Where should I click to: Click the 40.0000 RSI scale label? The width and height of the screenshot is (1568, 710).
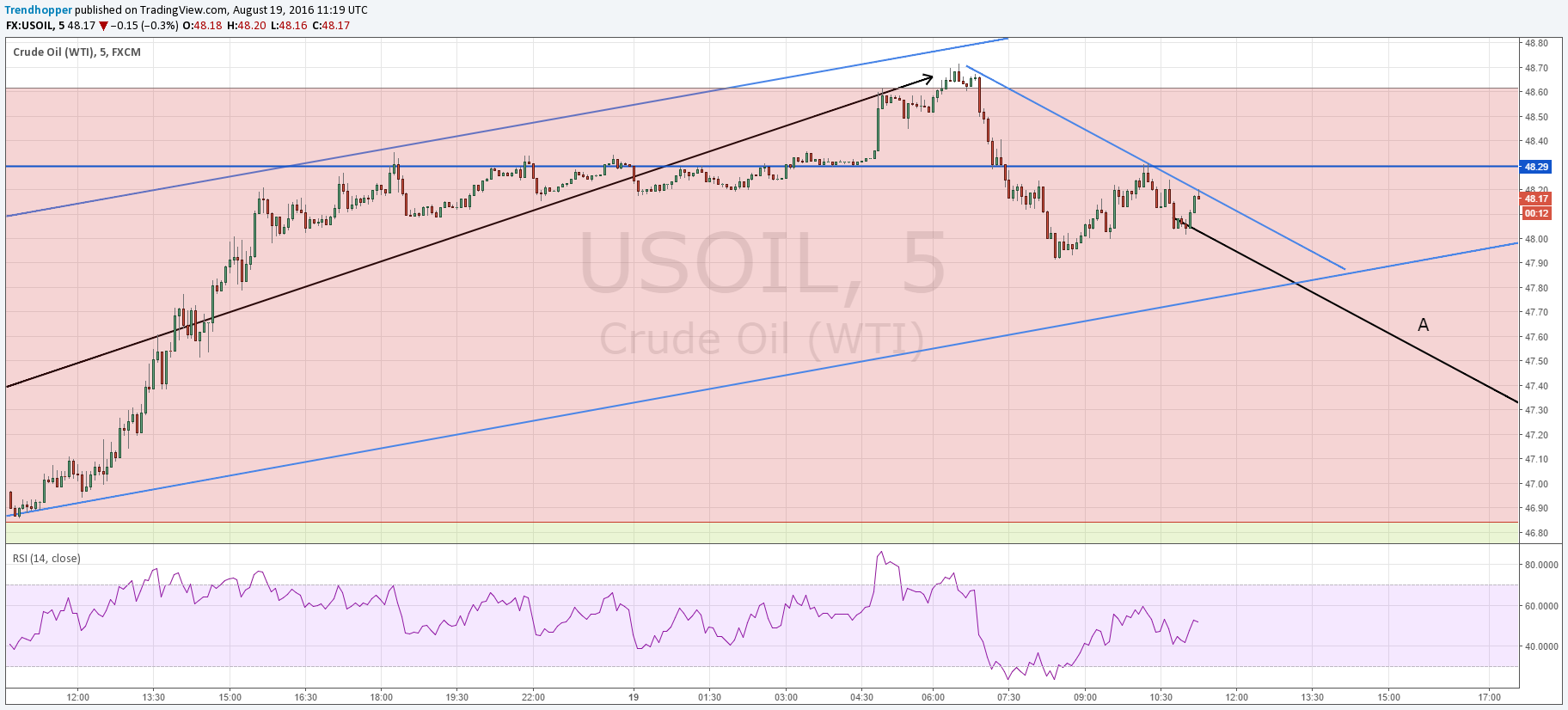coord(1541,646)
